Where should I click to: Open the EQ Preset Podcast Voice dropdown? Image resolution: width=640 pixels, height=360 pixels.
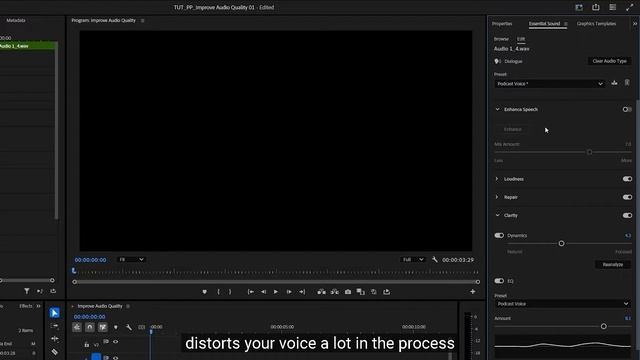pyautogui.click(x=562, y=304)
